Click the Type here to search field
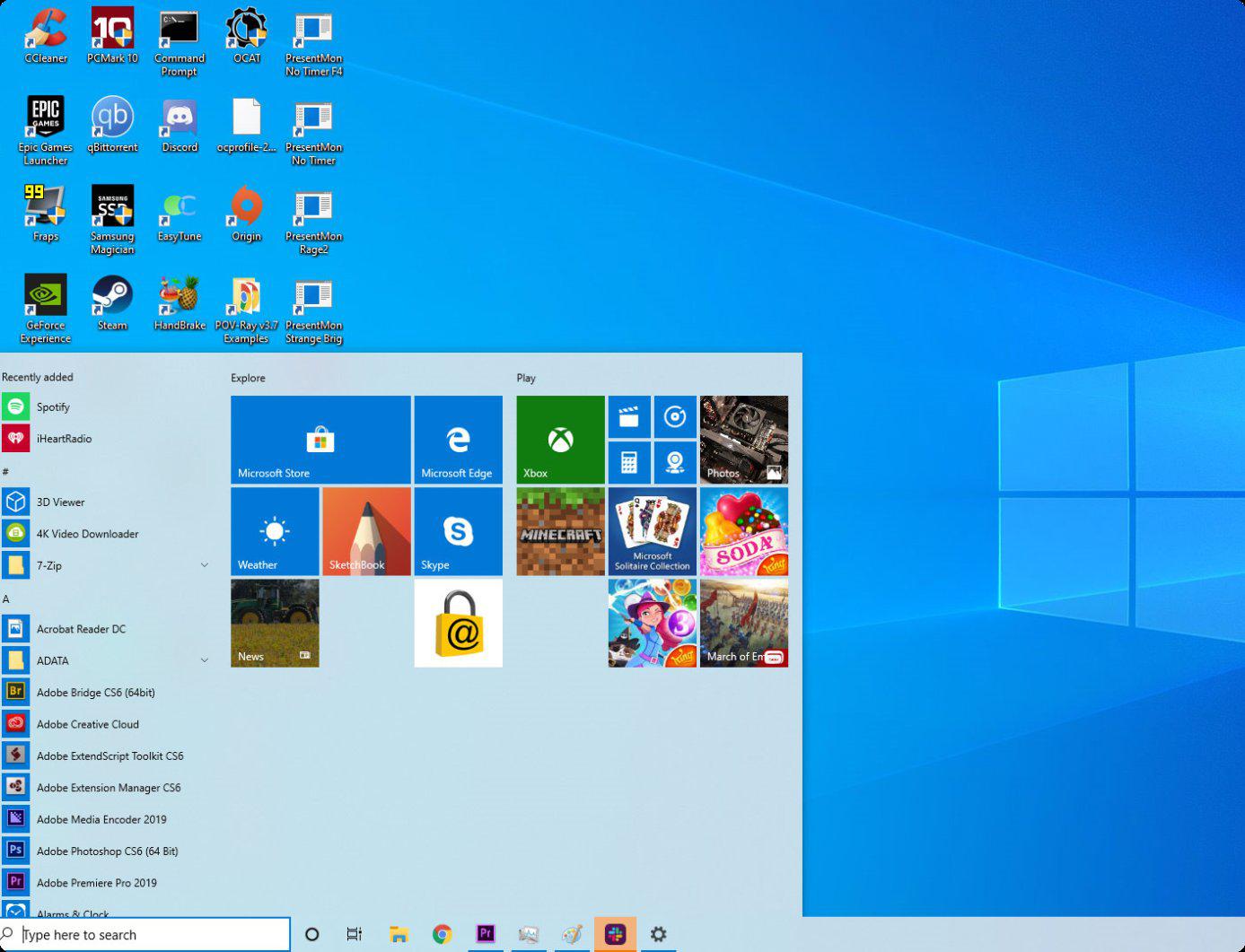Viewport: 1245px width, 952px height. 148,934
